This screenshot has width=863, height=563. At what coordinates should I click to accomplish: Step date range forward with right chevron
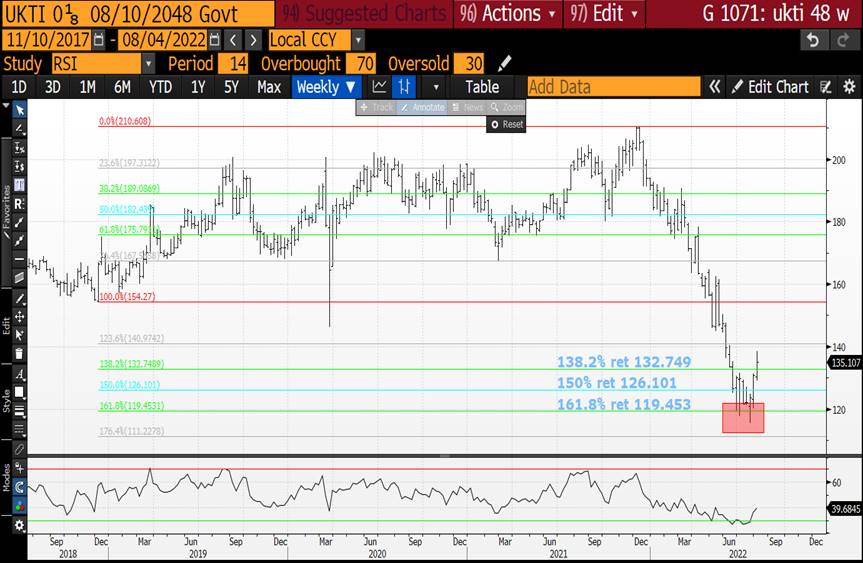pos(253,40)
